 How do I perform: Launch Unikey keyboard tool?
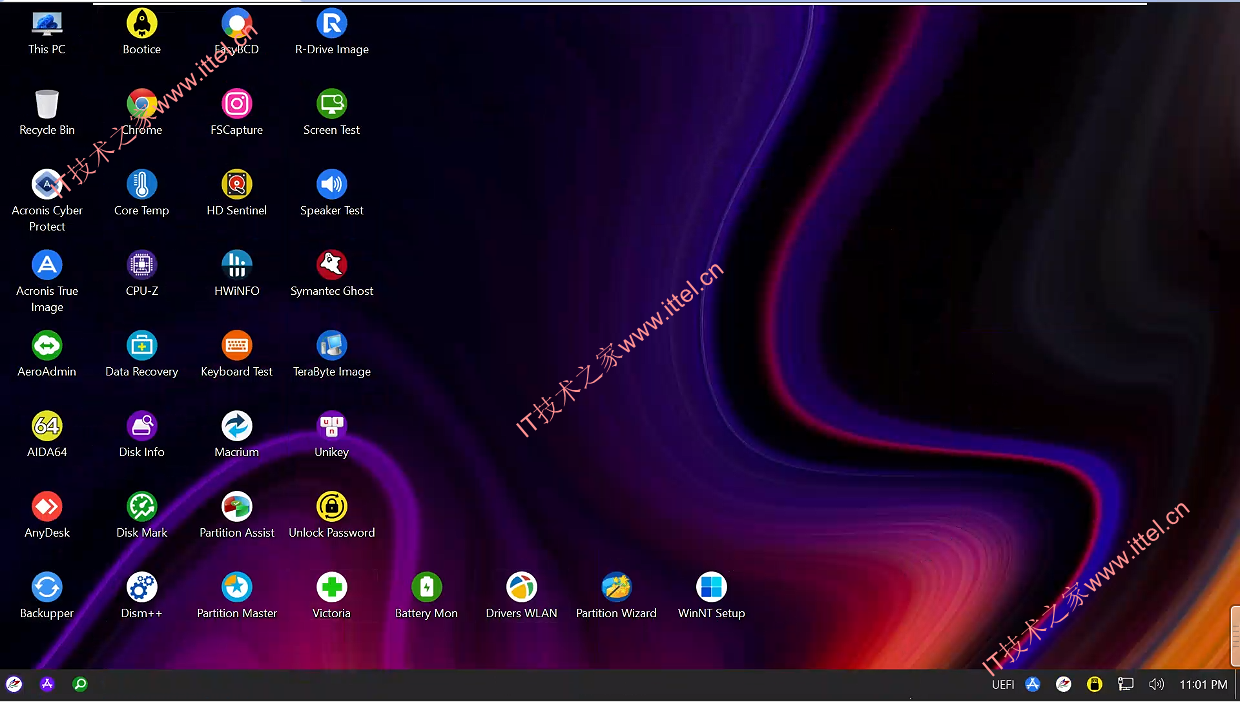point(332,435)
